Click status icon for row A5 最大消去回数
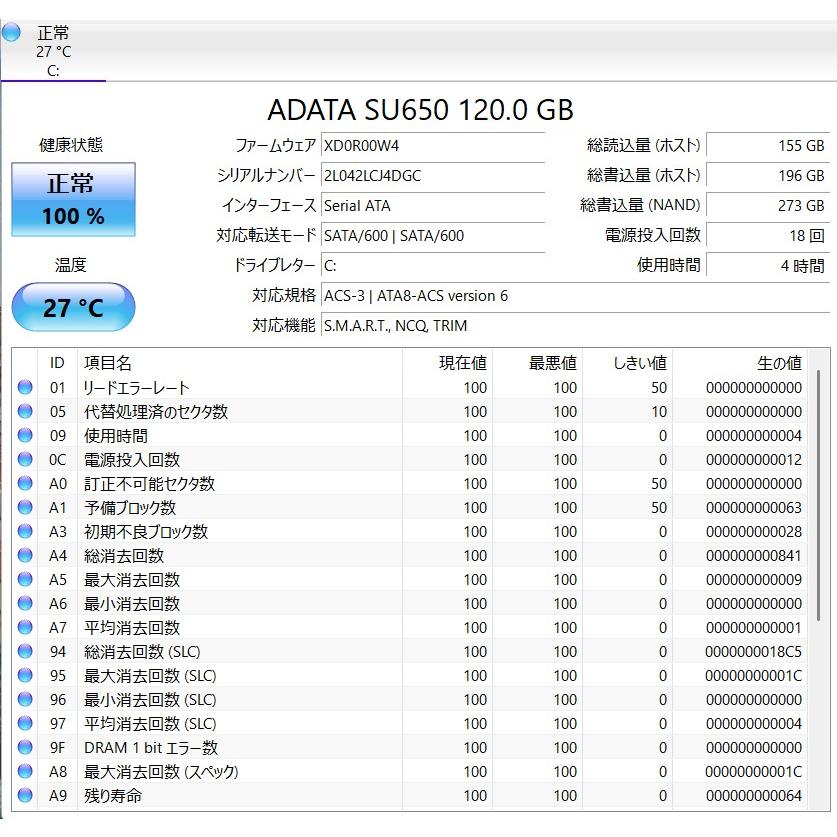 (x=25, y=579)
